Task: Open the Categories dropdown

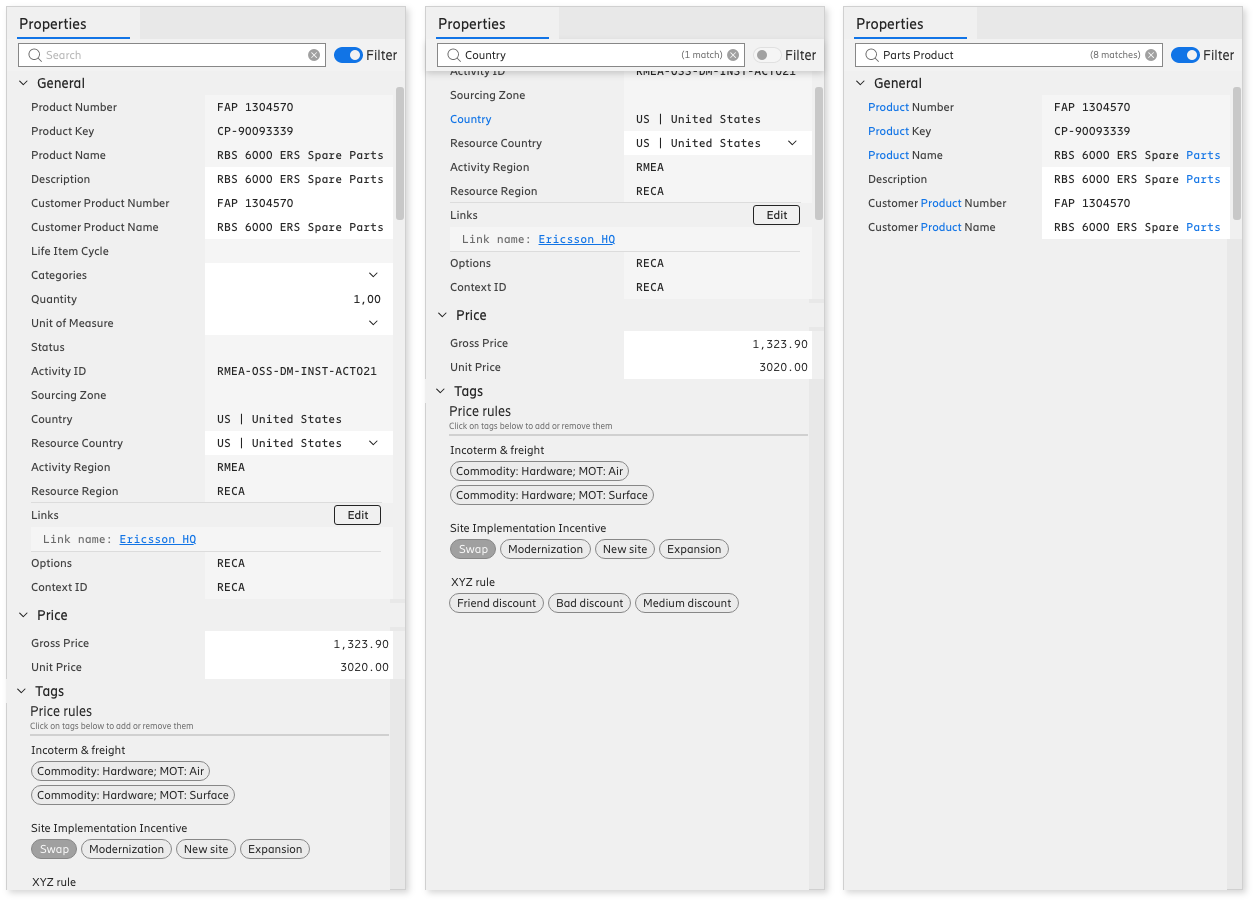Action: [x=373, y=275]
